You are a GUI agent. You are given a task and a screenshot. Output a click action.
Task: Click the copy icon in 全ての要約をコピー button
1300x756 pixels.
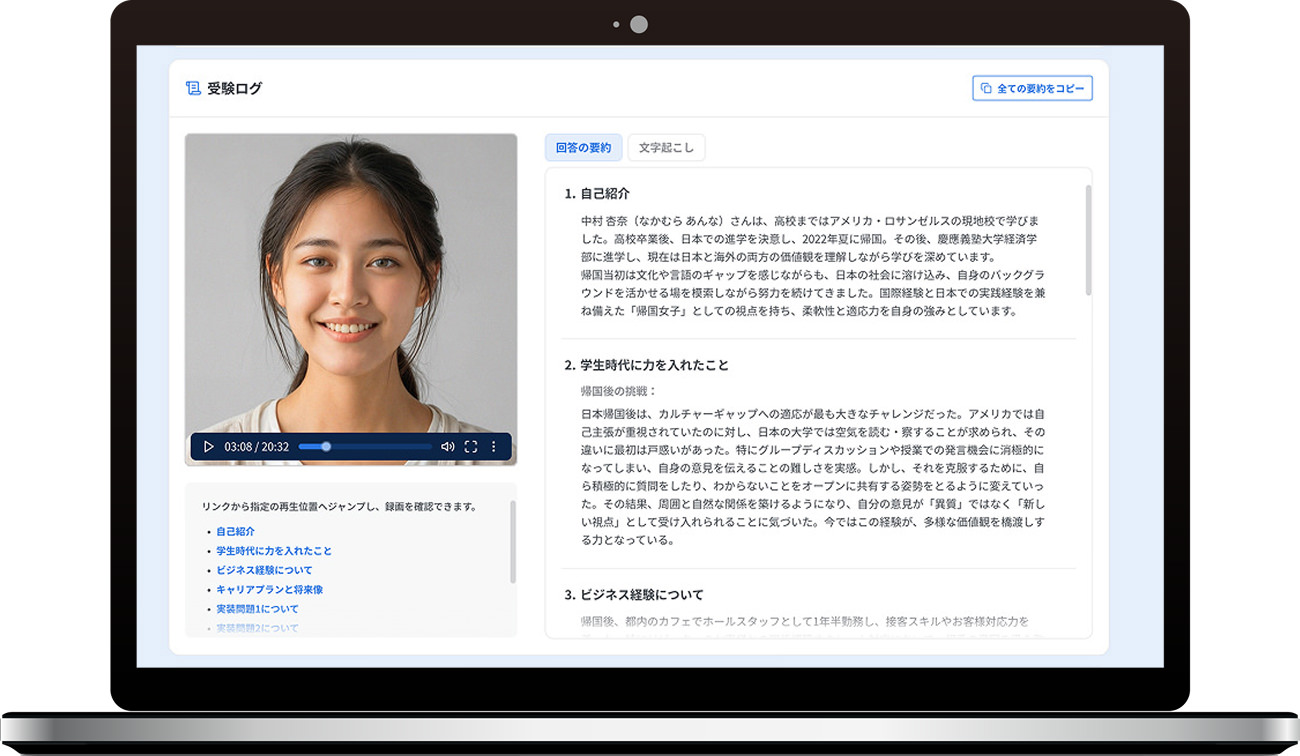[x=986, y=88]
